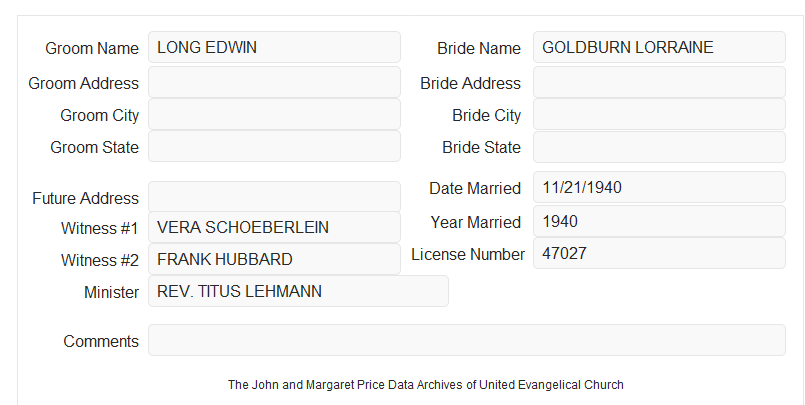Select the Groom City field
Image resolution: width=805 pixels, height=405 pixels.
point(274,114)
